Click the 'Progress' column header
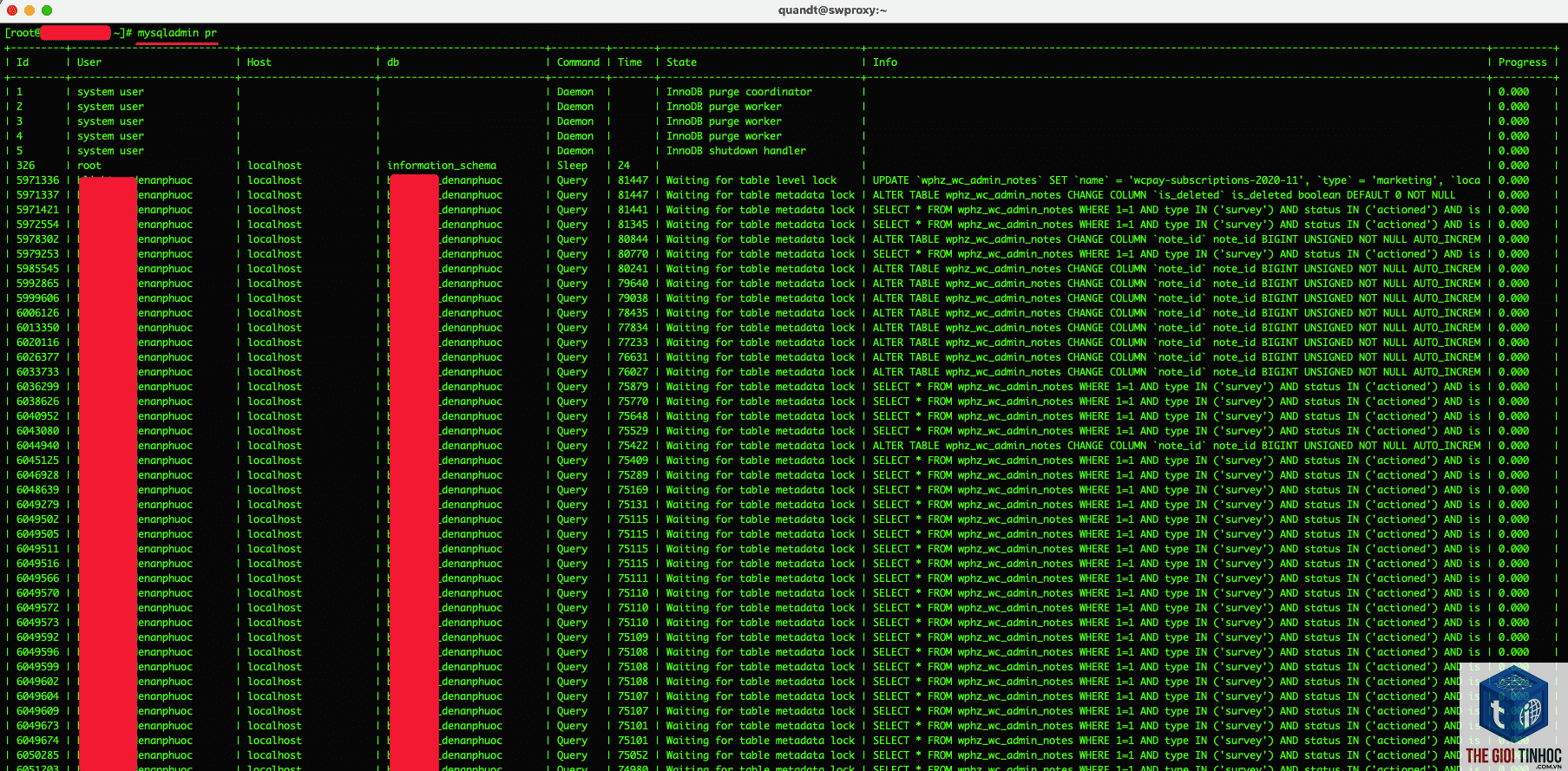The height and width of the screenshot is (771, 1568). coord(1522,62)
